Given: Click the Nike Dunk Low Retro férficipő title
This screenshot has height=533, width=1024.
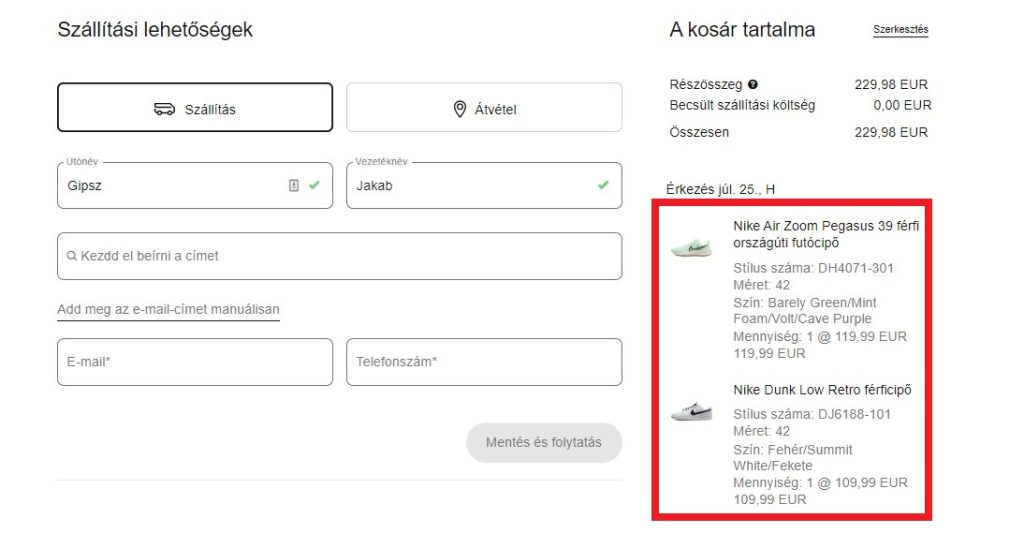Looking at the screenshot, I should (822, 390).
